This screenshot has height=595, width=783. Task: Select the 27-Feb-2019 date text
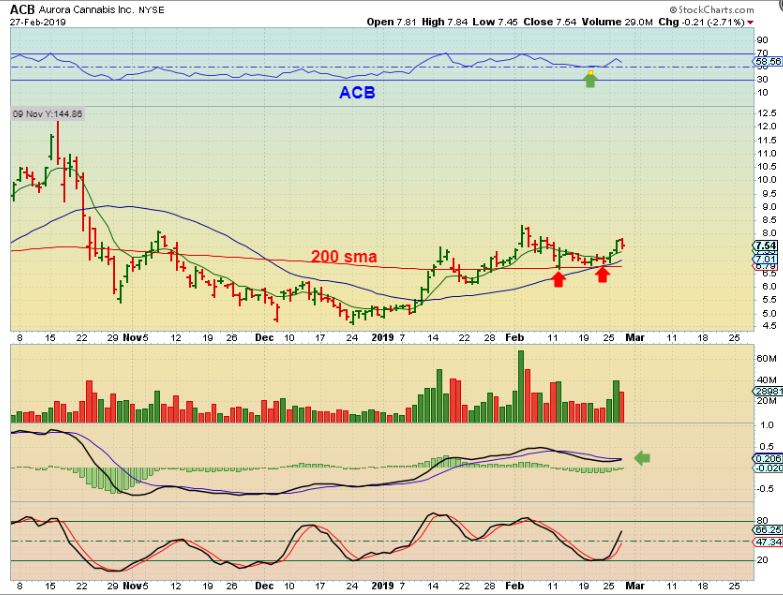[37, 22]
